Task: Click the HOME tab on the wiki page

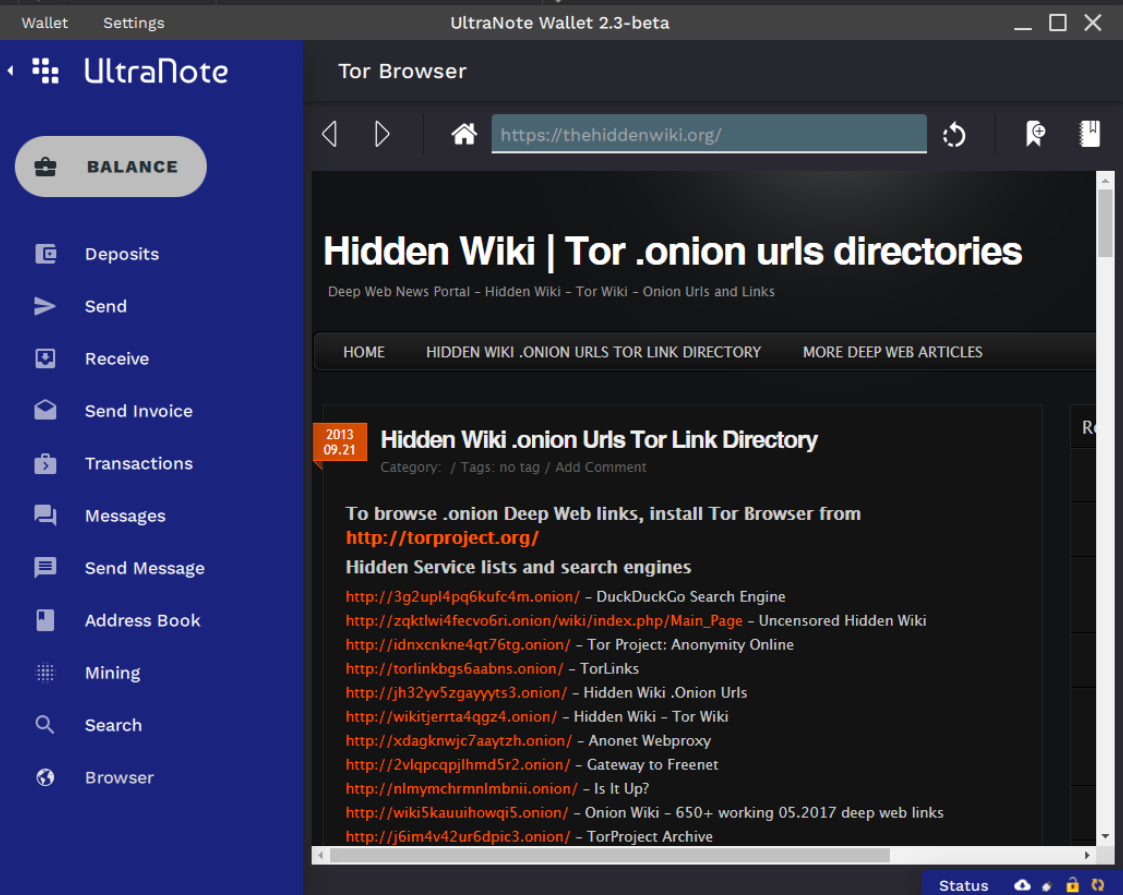Action: click(364, 352)
